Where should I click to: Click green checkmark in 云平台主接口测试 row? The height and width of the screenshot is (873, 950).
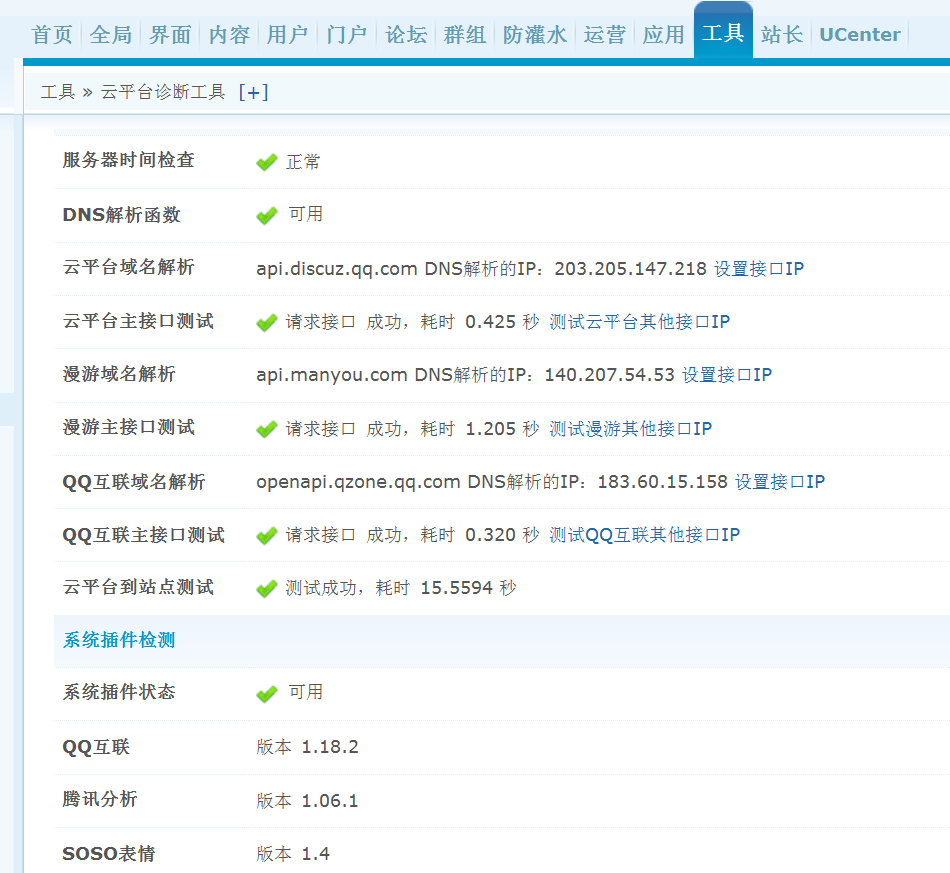pos(266,322)
